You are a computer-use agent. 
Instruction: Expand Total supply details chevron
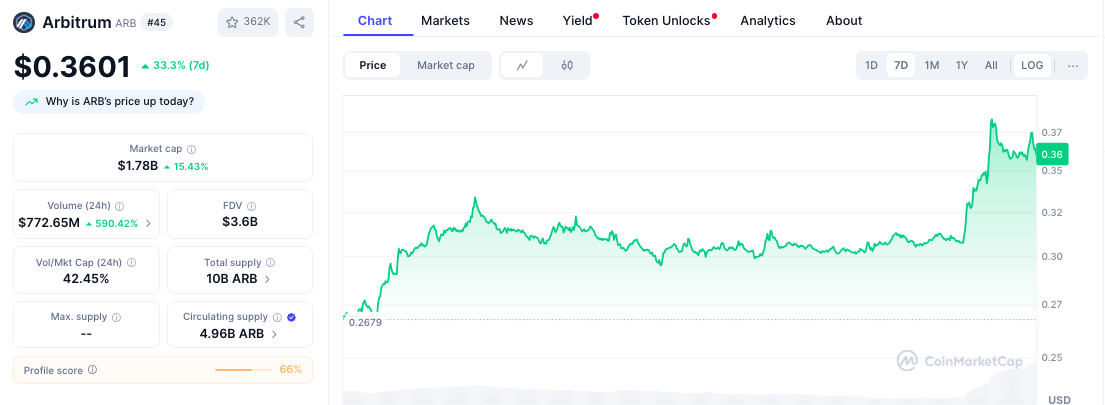[267, 279]
